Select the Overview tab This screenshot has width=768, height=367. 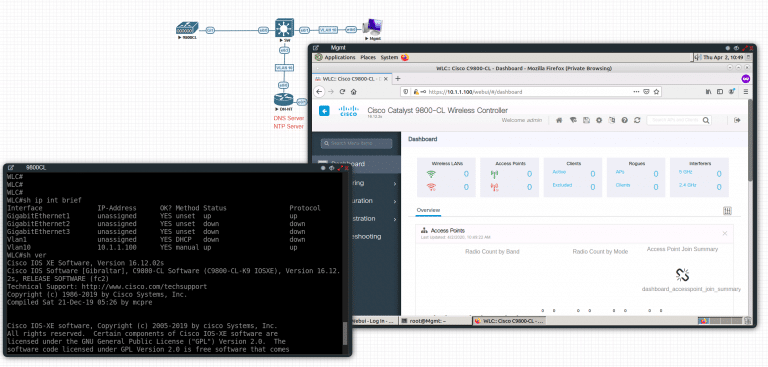tap(428, 210)
